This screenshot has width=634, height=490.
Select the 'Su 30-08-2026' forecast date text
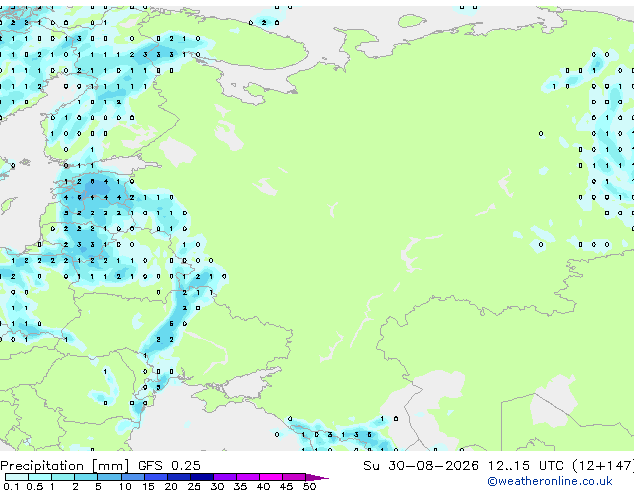[421, 466]
